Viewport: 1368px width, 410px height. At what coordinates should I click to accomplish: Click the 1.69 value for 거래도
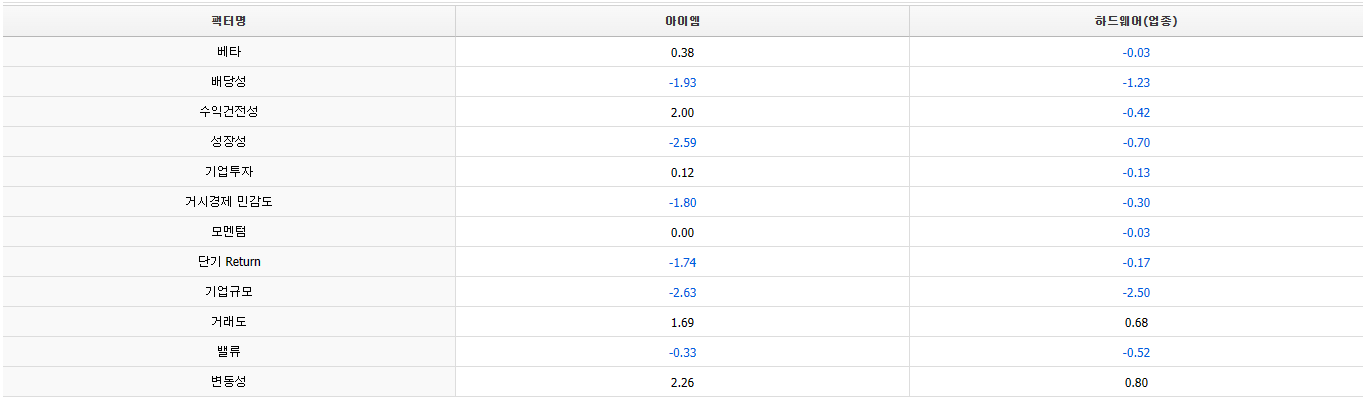pyautogui.click(x=682, y=322)
